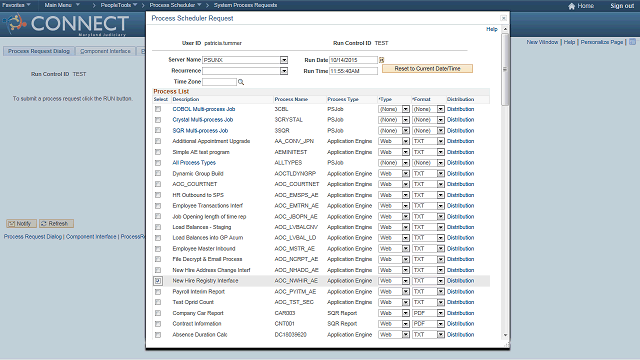Tick the Dynamic Group Build checkbox
Screen dimensions: 640x360
[x=158, y=173]
